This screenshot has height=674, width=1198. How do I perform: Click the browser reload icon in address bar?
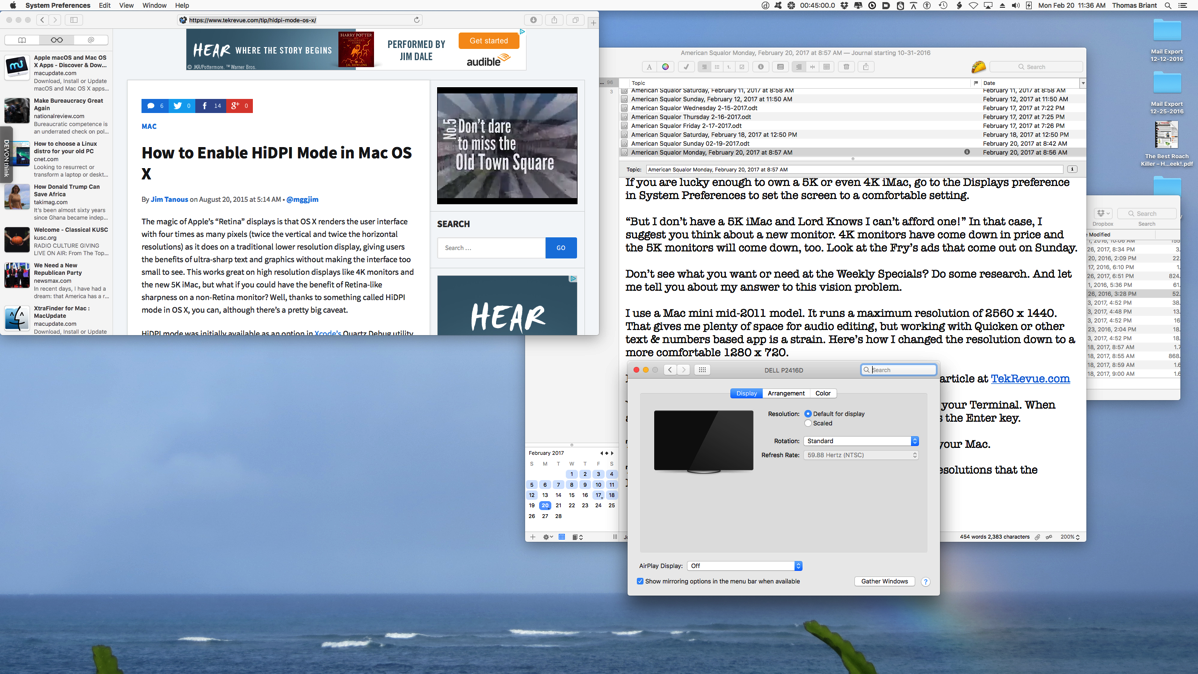coord(416,20)
